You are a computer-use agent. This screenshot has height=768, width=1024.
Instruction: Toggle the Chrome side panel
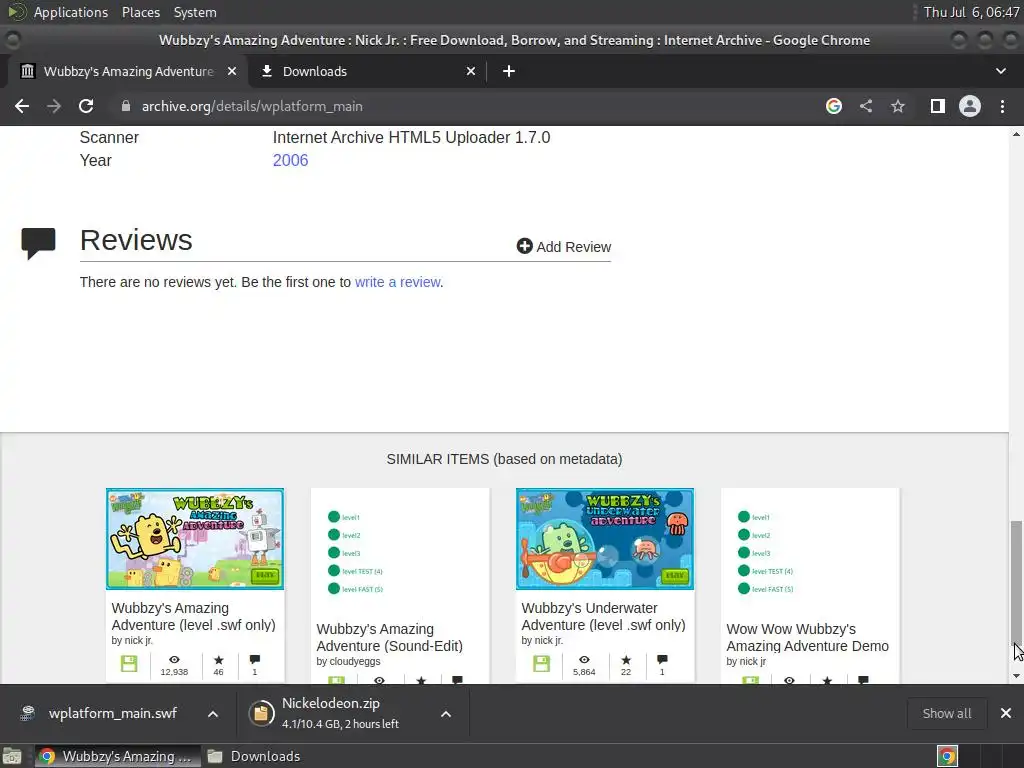pos(938,106)
